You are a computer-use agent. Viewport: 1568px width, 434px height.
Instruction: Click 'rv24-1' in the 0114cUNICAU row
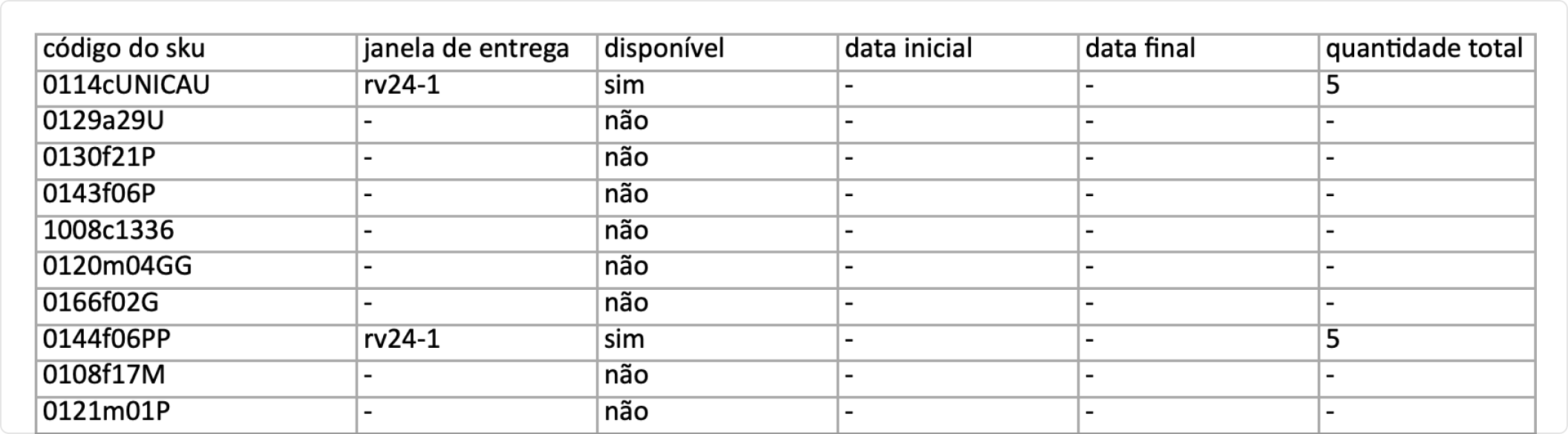(x=402, y=85)
